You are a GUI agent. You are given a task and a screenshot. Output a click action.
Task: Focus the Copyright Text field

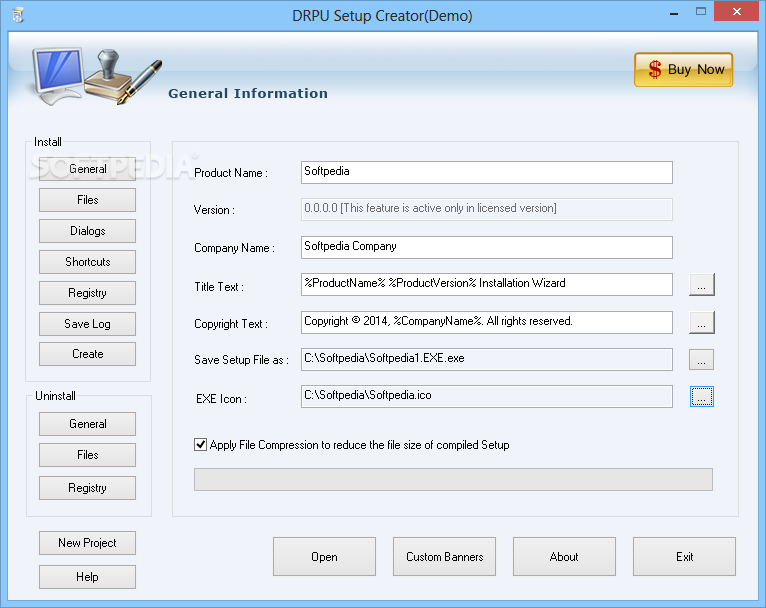click(x=487, y=322)
